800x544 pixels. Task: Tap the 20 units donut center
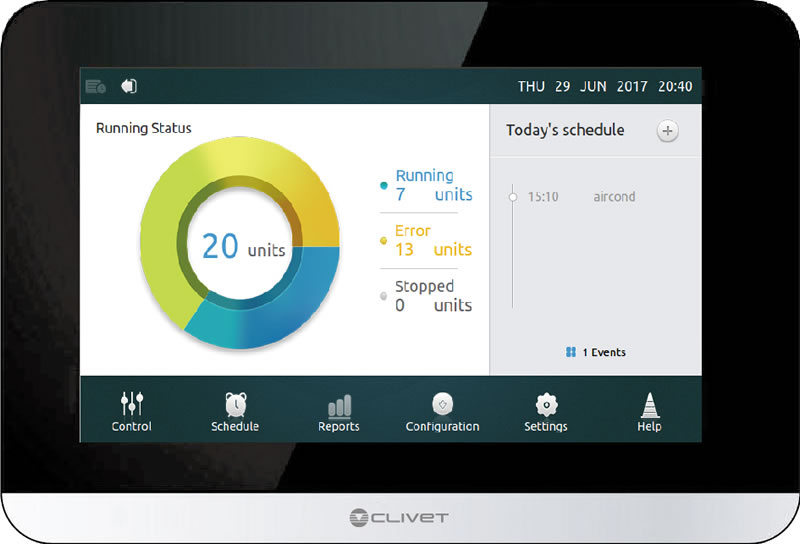(x=243, y=246)
